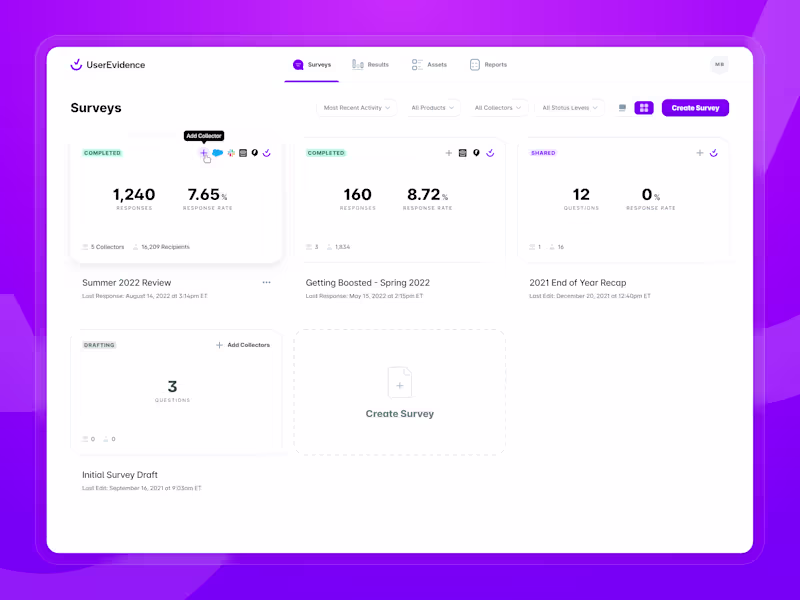Viewport: 800px width, 600px height.
Task: Click the UserEvidence logo
Action: (108, 65)
